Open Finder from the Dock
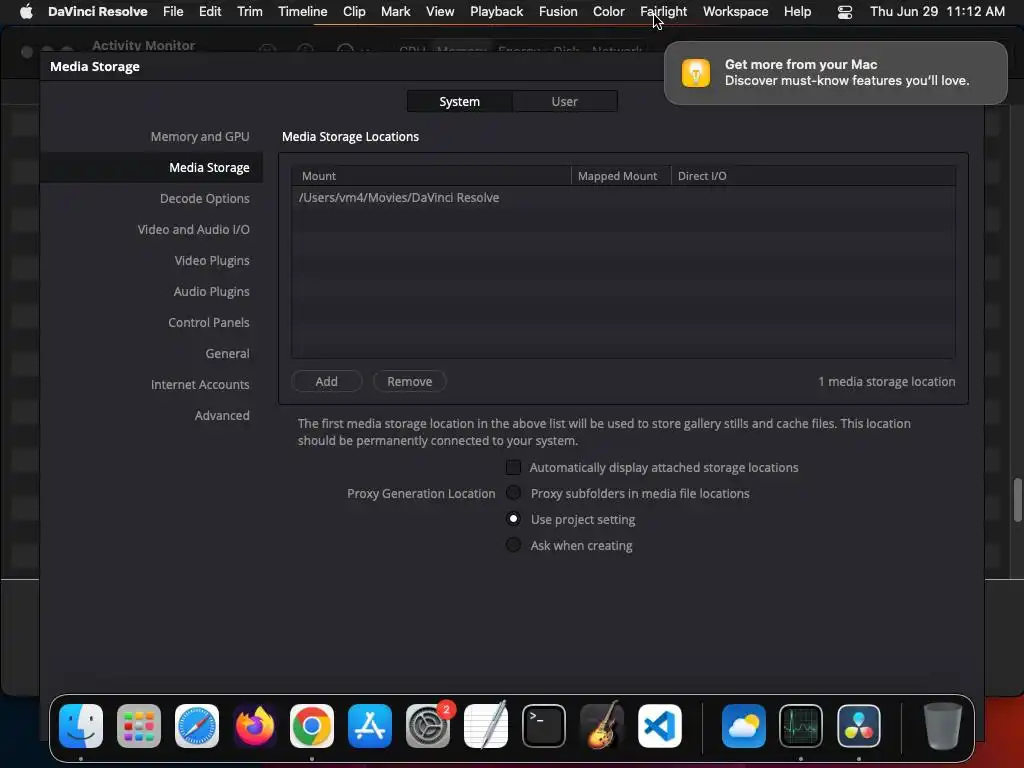 point(81,726)
